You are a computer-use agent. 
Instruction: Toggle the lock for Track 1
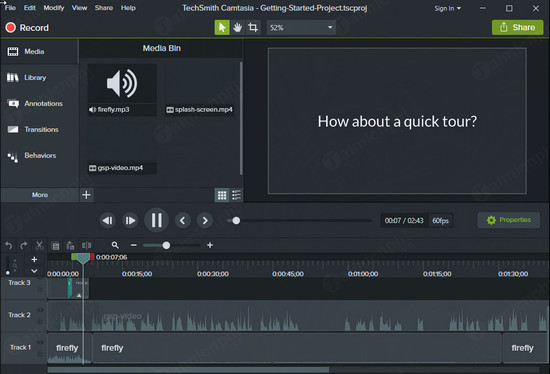40,354
